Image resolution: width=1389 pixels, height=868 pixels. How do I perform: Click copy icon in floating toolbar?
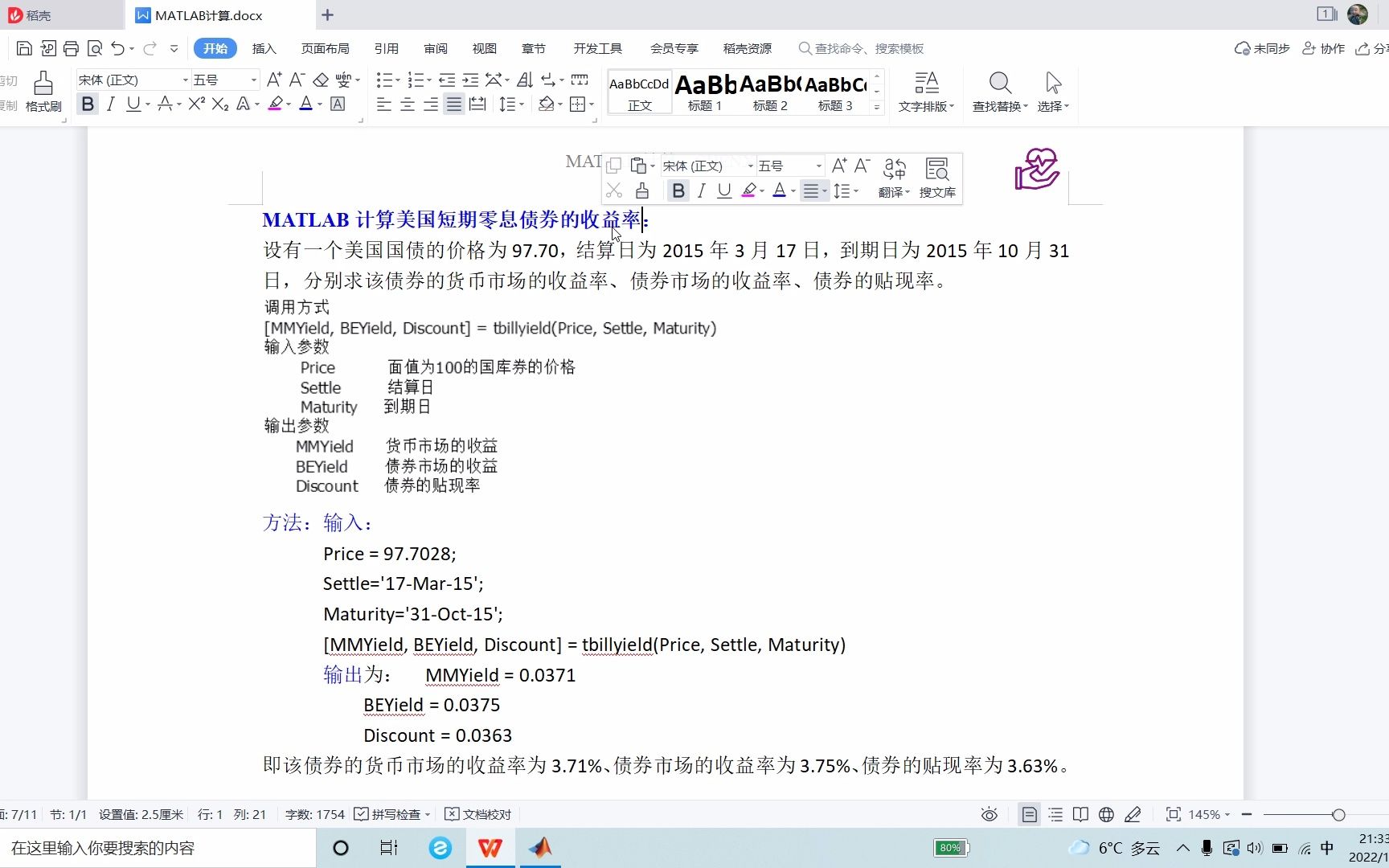[614, 166]
